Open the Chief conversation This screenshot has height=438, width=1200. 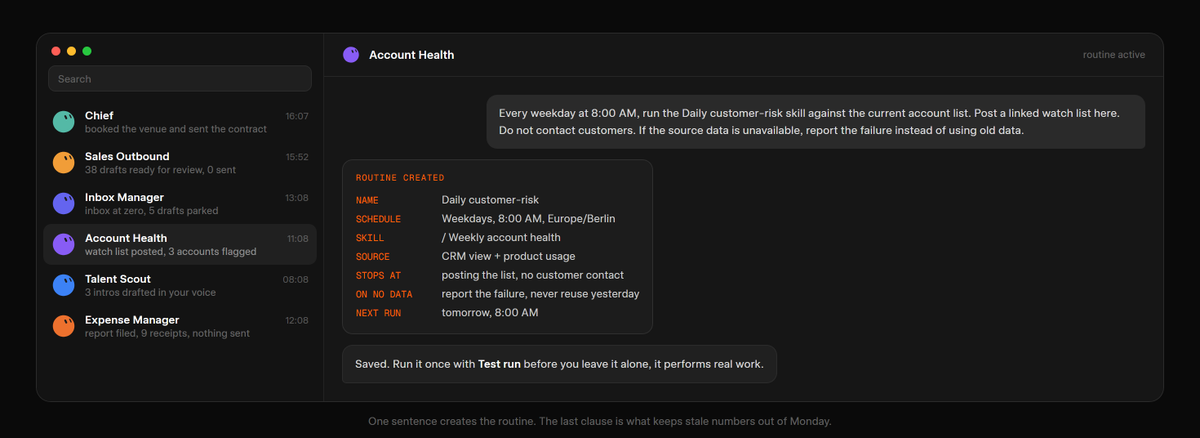point(180,122)
